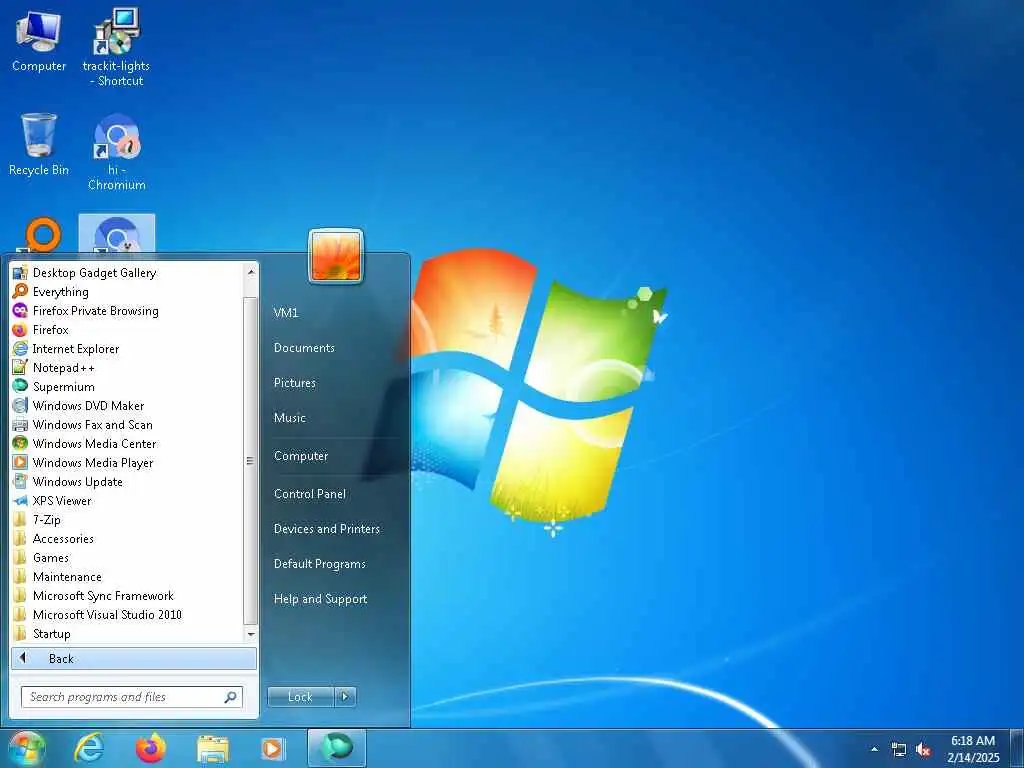Screen dimensions: 1024x768
Task: Click the Back button in All Programs
Action: point(134,658)
